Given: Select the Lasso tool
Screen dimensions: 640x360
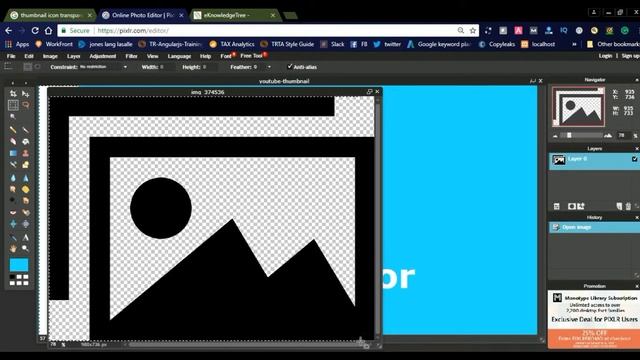Looking at the screenshot, I should 25,105.
